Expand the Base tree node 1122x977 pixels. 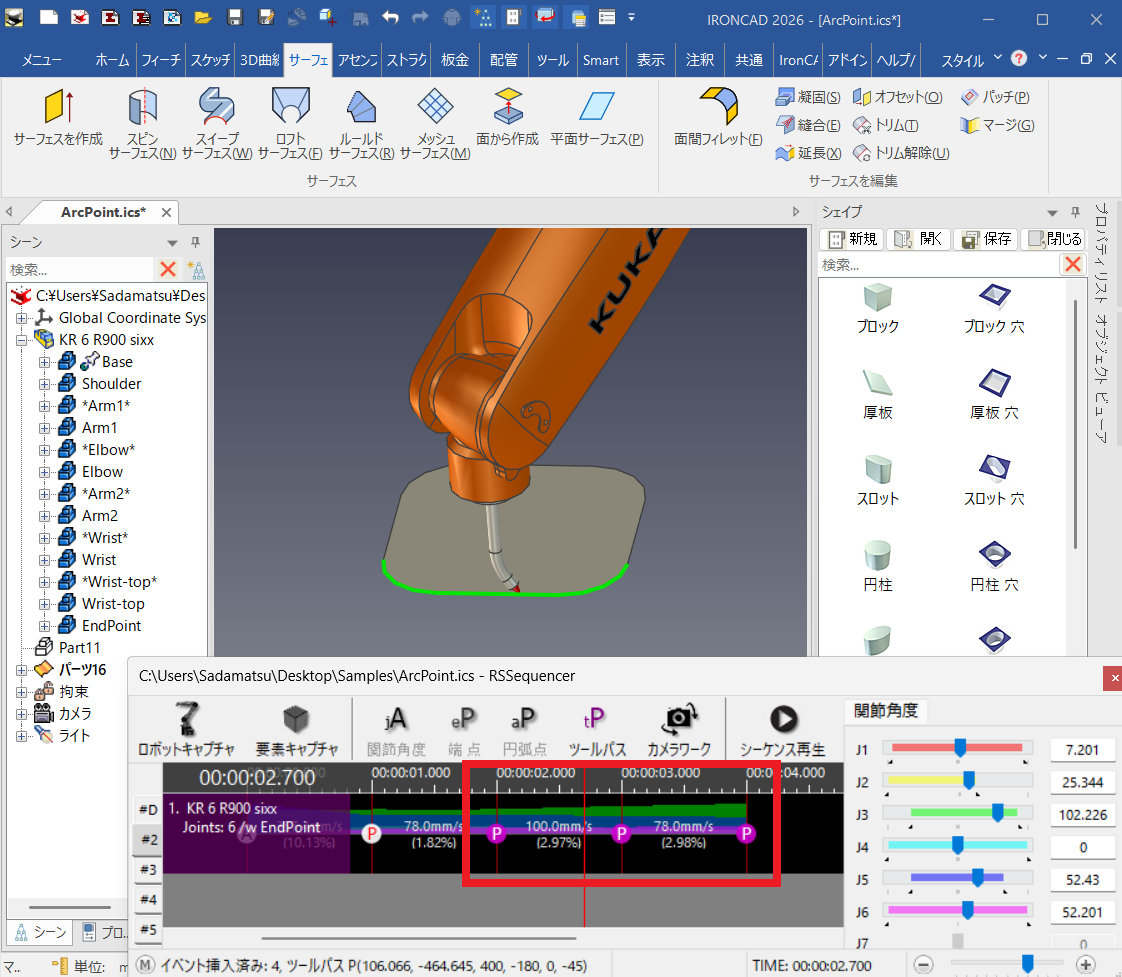click(x=44, y=362)
